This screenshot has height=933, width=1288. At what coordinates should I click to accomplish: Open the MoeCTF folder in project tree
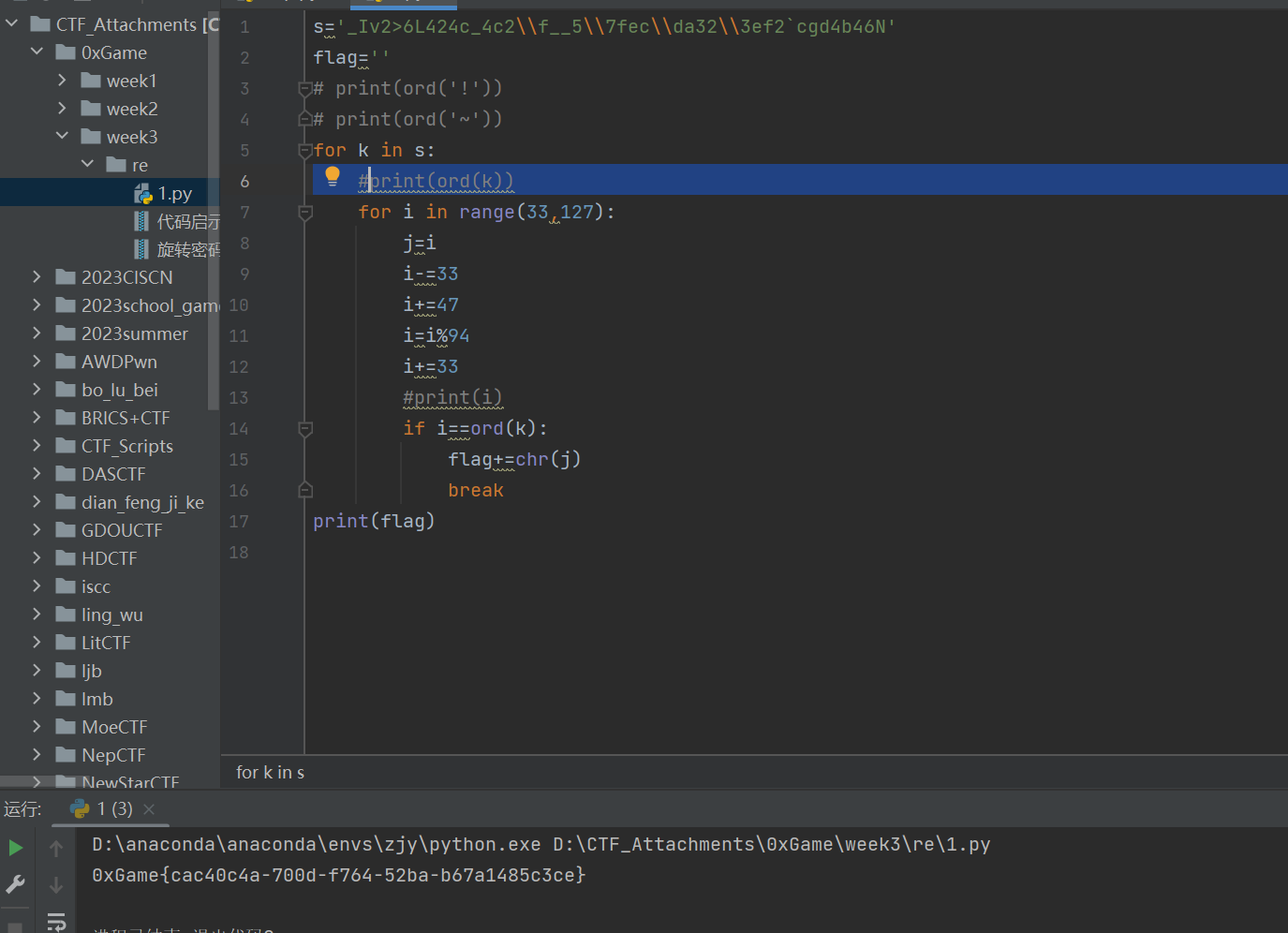[113, 727]
